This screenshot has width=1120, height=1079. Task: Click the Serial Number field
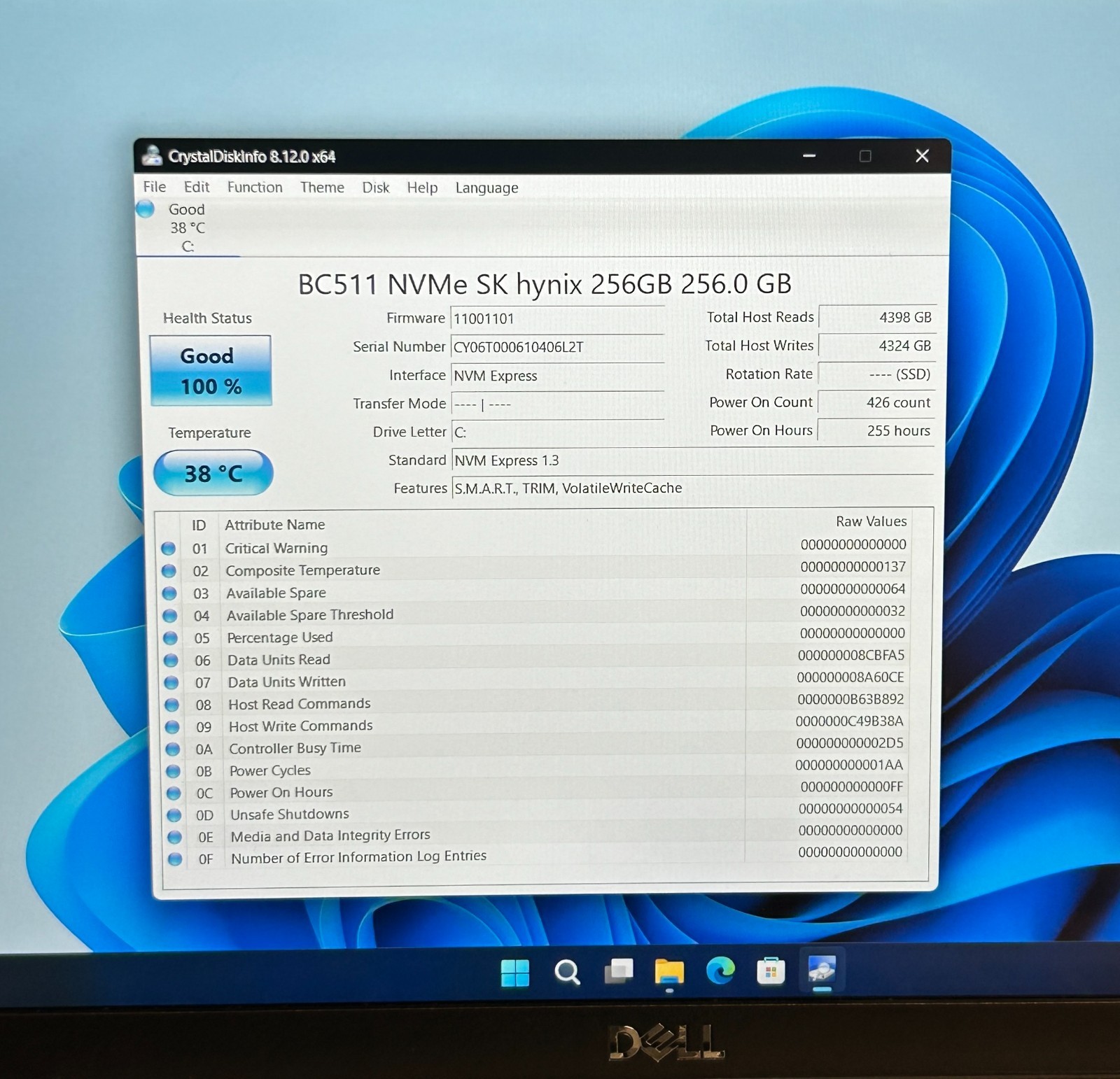pyautogui.click(x=557, y=347)
